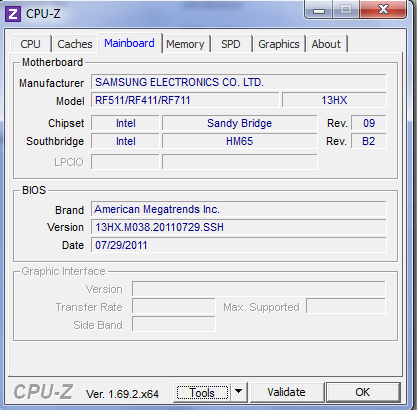Image resolution: width=417 pixels, height=410 pixels.
Task: Click the Graphic Interface Version field
Action: click(x=259, y=289)
